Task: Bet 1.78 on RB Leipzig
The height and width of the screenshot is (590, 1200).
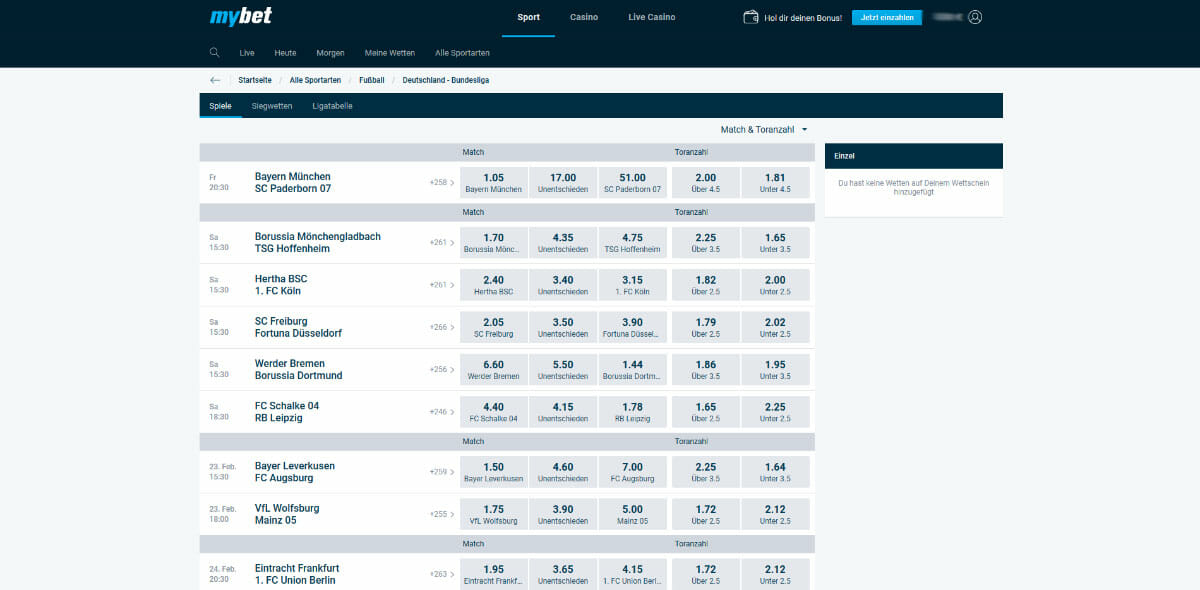Action: [633, 412]
